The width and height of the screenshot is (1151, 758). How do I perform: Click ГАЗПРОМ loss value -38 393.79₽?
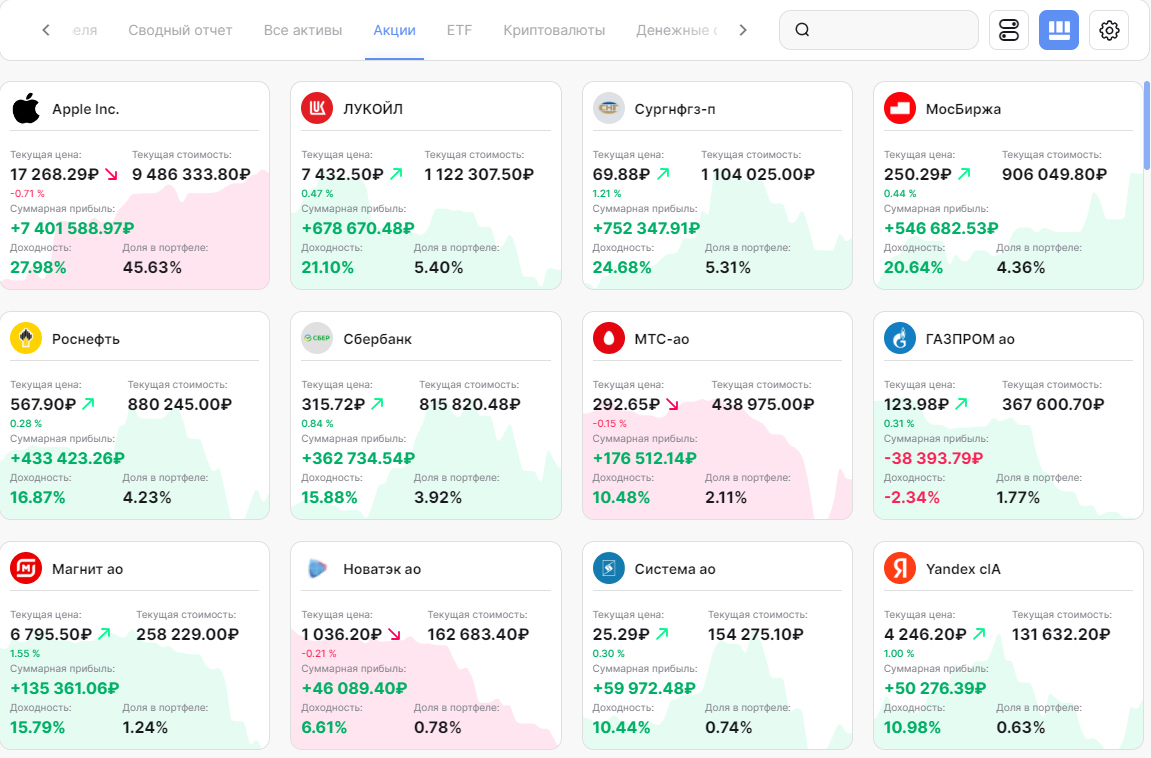coord(933,458)
